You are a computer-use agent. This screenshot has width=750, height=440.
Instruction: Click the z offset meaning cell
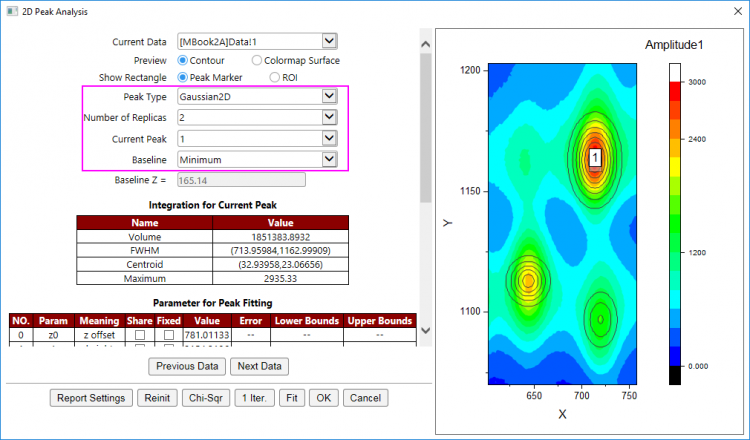(99, 335)
